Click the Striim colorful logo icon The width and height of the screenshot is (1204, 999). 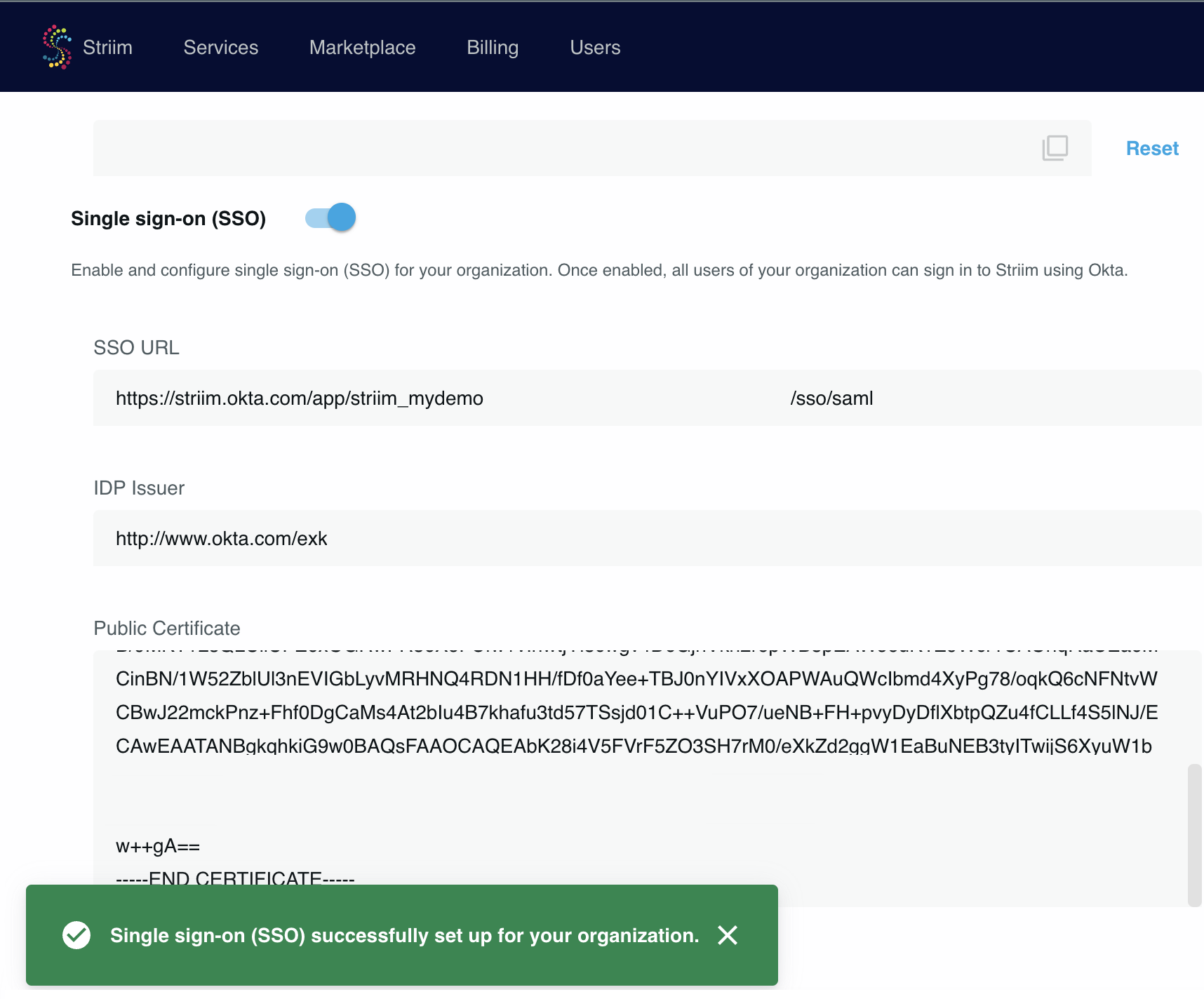[x=57, y=47]
